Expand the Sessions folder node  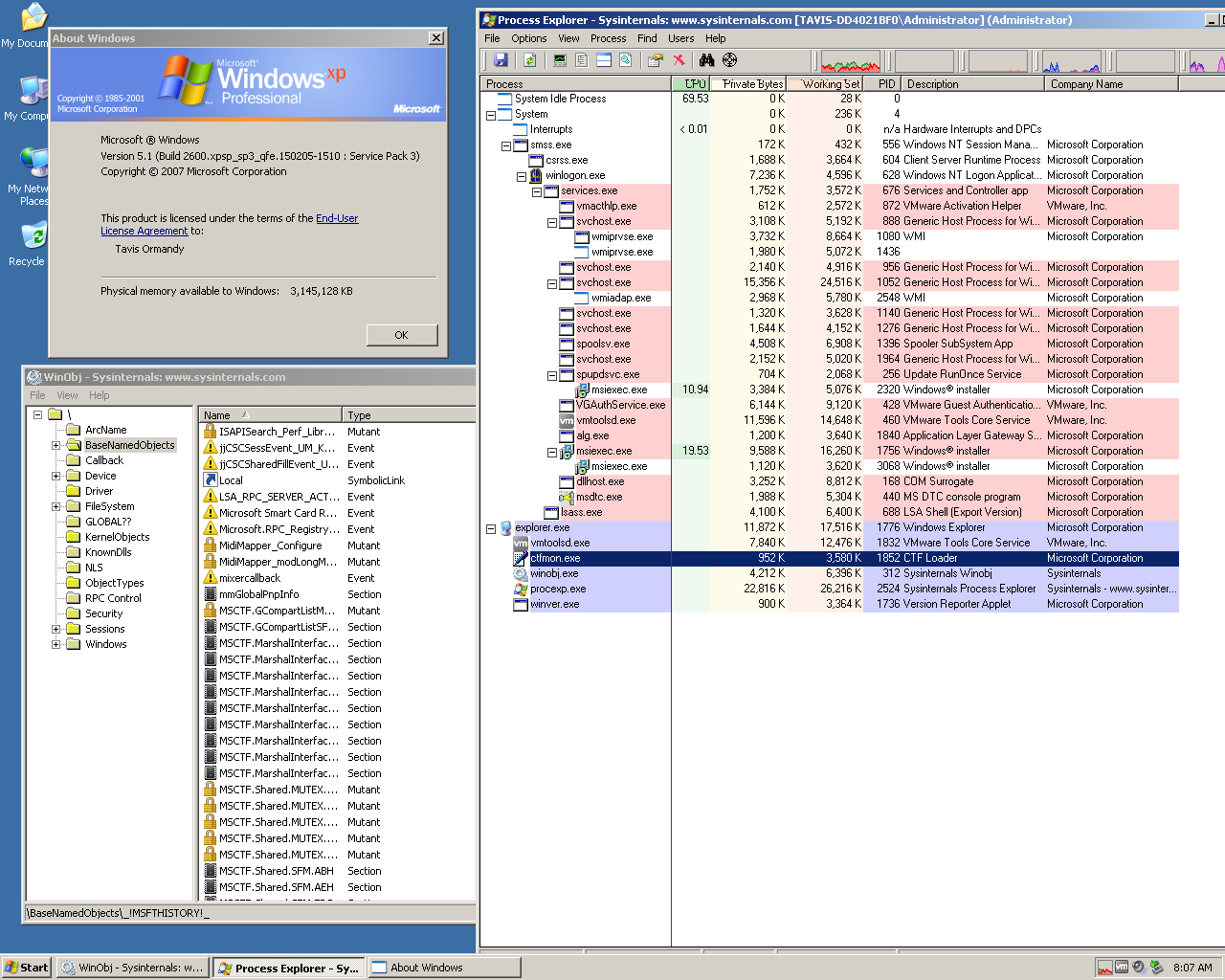tap(56, 630)
